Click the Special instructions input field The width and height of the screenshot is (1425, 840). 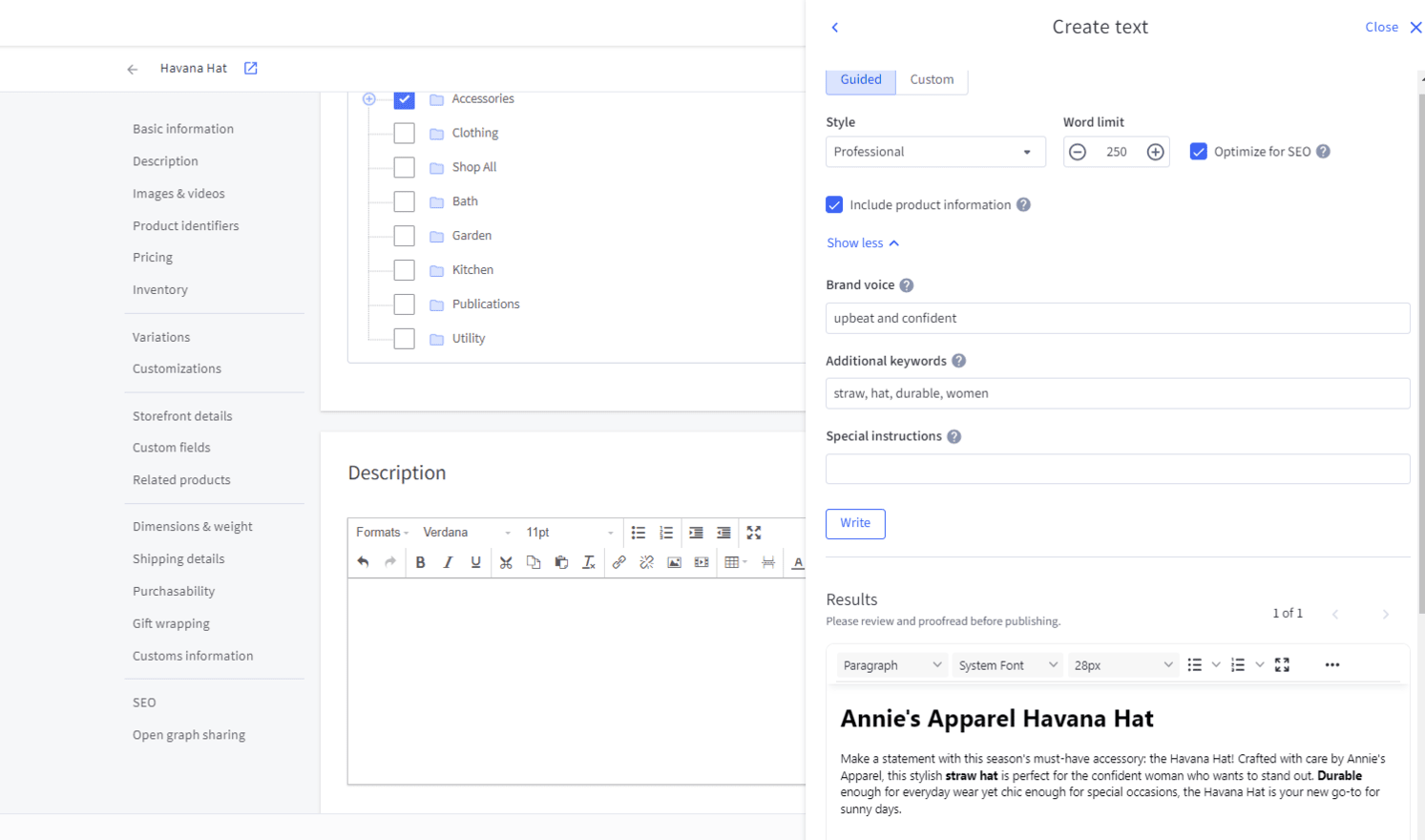click(x=1118, y=469)
